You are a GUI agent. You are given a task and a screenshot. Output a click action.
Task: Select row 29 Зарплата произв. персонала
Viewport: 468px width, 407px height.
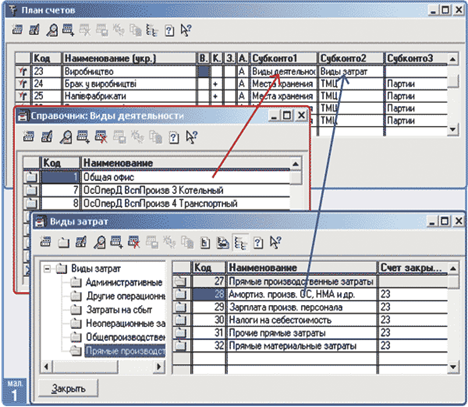pos(310,307)
